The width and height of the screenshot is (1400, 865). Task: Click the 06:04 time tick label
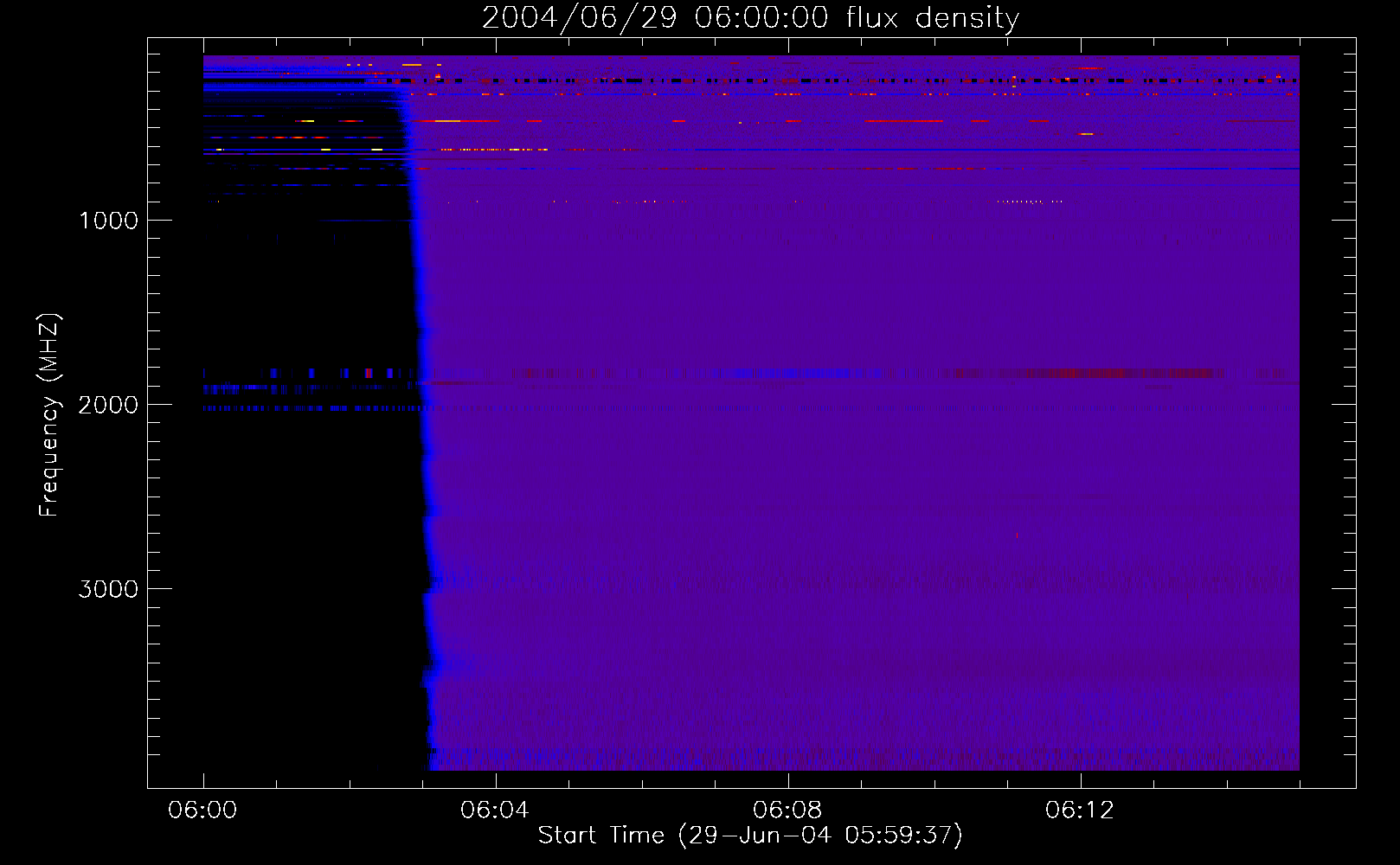pos(495,811)
